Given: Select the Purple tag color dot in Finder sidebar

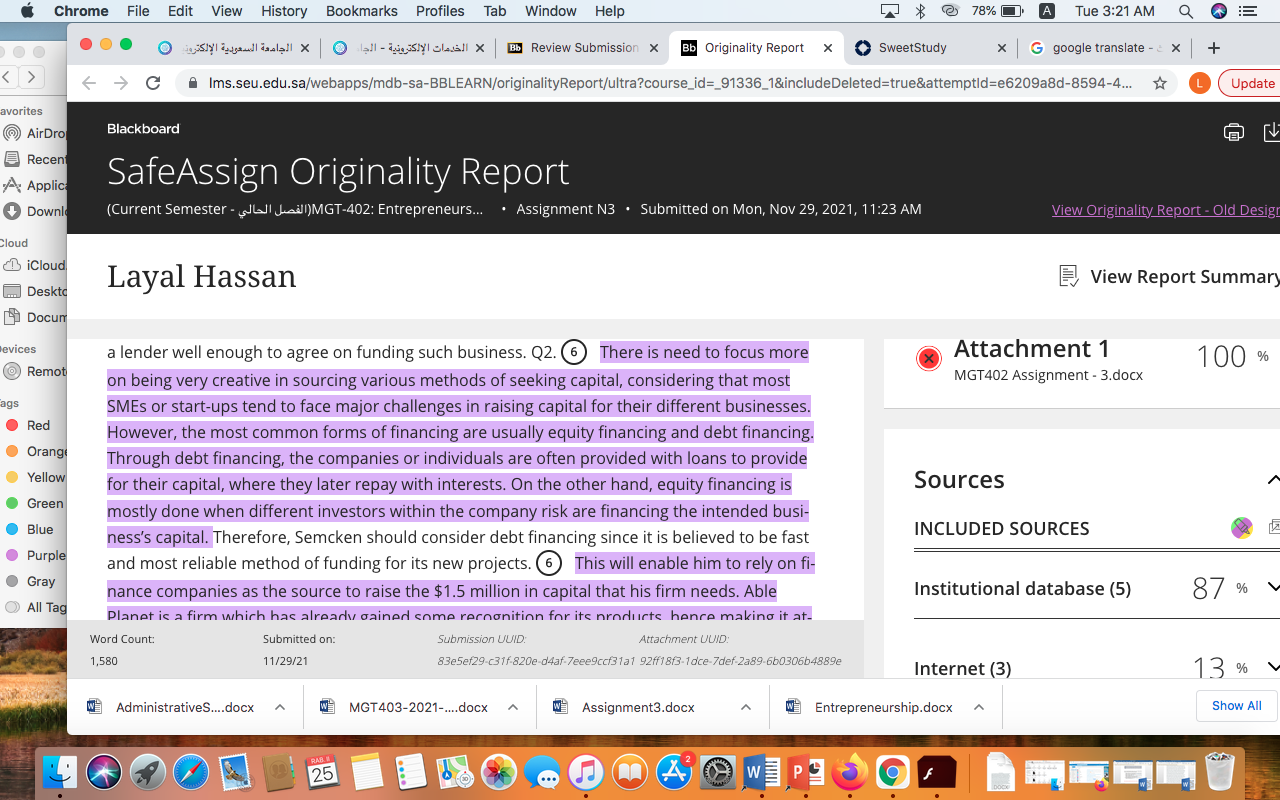Looking at the screenshot, I should [12, 555].
